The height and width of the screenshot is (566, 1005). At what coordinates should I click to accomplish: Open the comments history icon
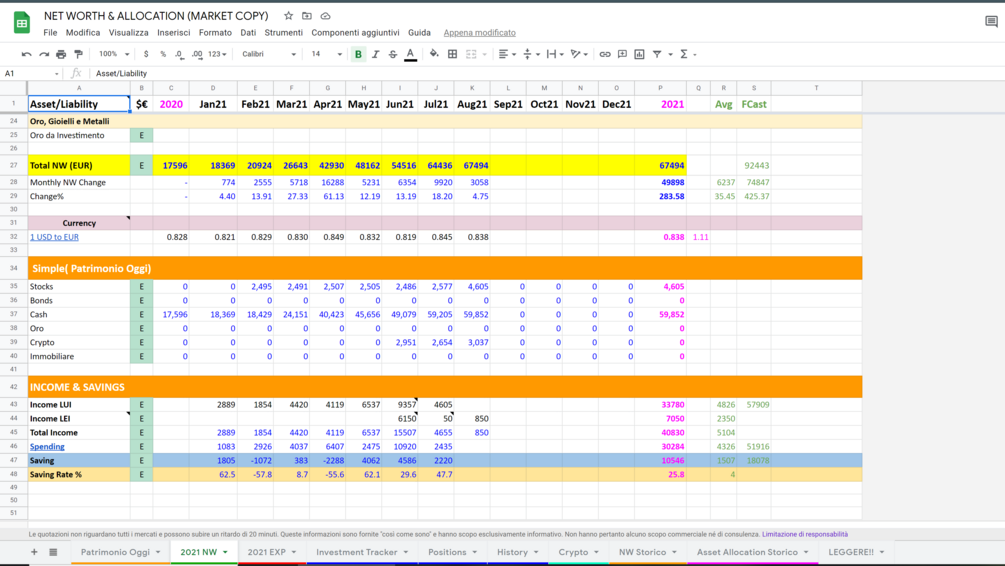tap(991, 22)
